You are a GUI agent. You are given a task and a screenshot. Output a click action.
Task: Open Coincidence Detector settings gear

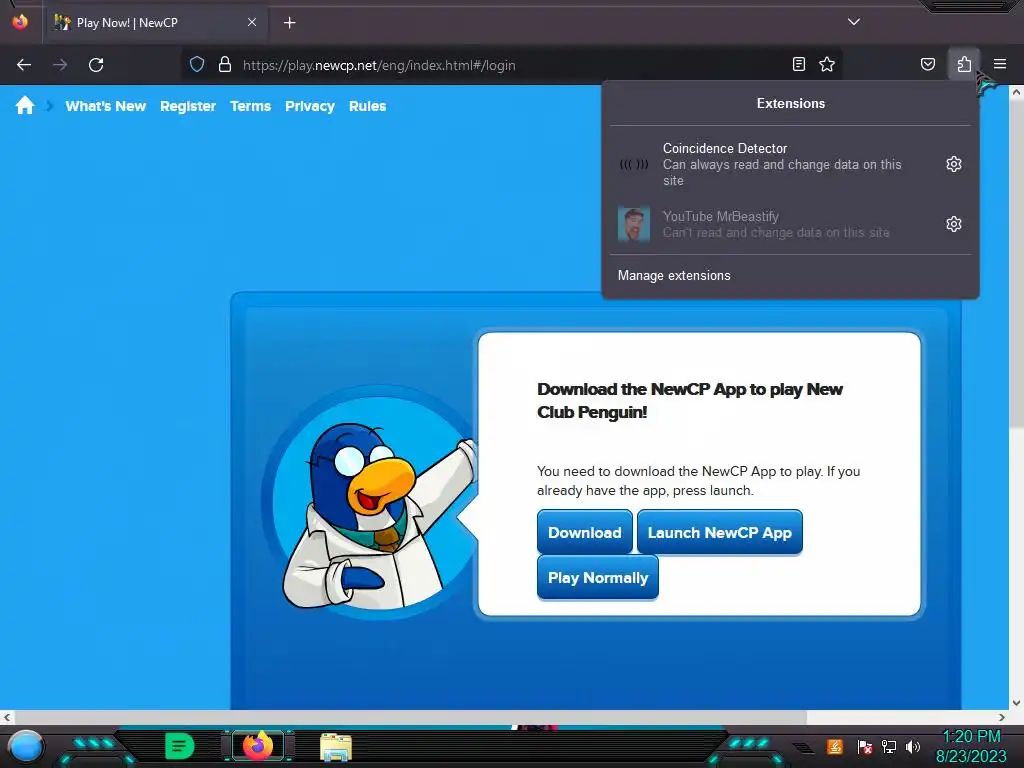tap(953, 164)
